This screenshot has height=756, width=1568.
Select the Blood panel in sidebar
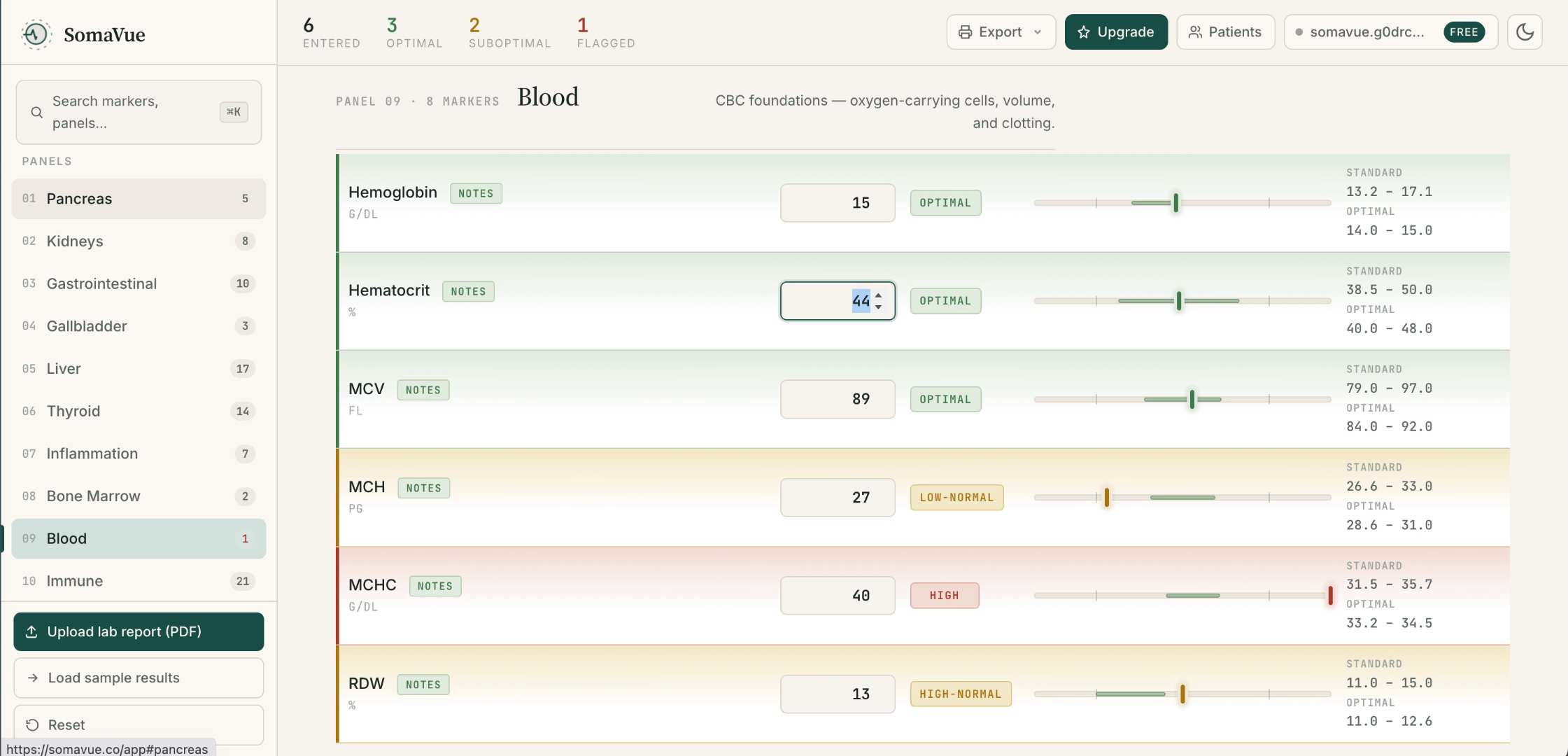tap(139, 538)
